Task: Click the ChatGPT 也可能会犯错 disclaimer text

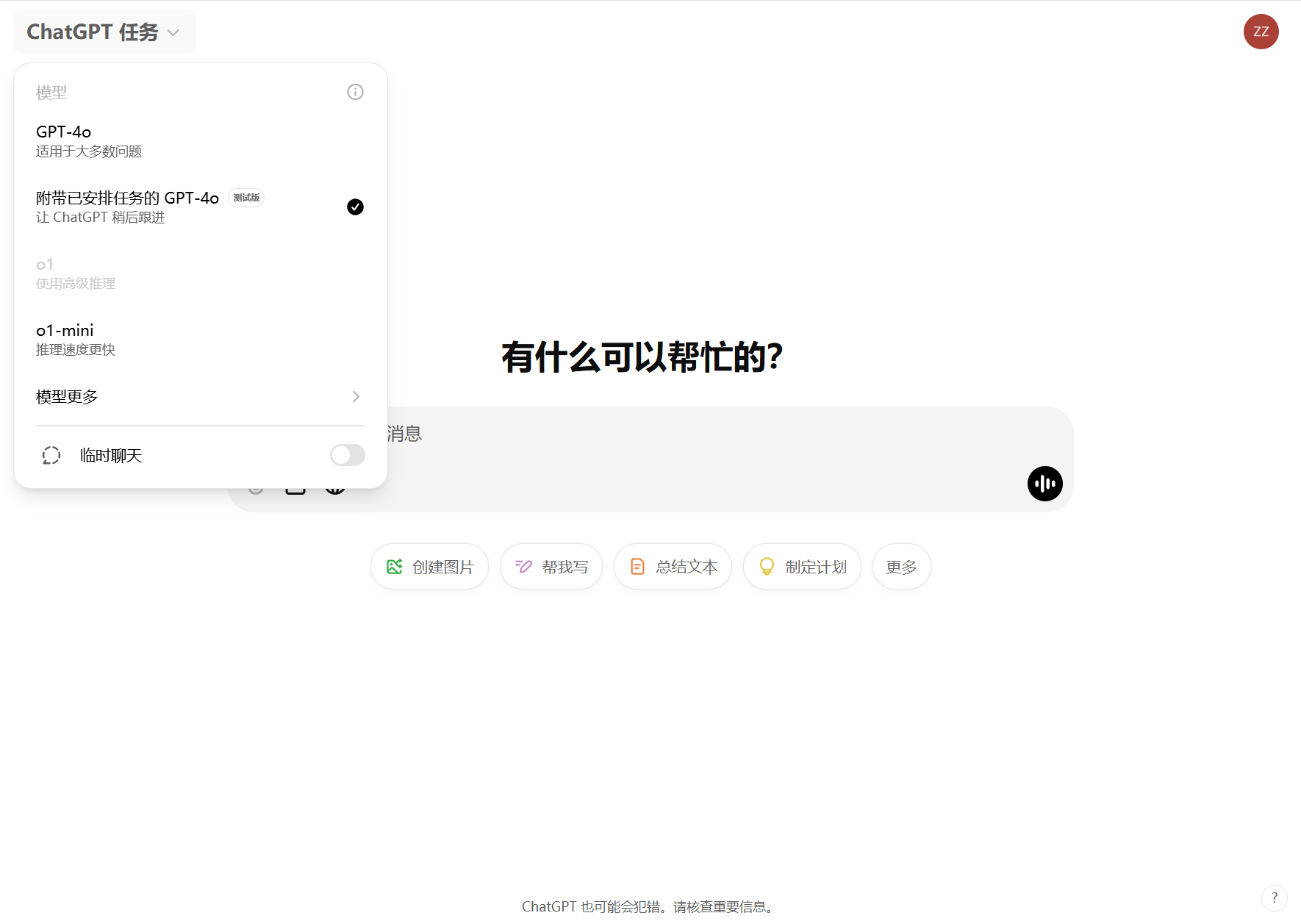Action: pos(649,906)
